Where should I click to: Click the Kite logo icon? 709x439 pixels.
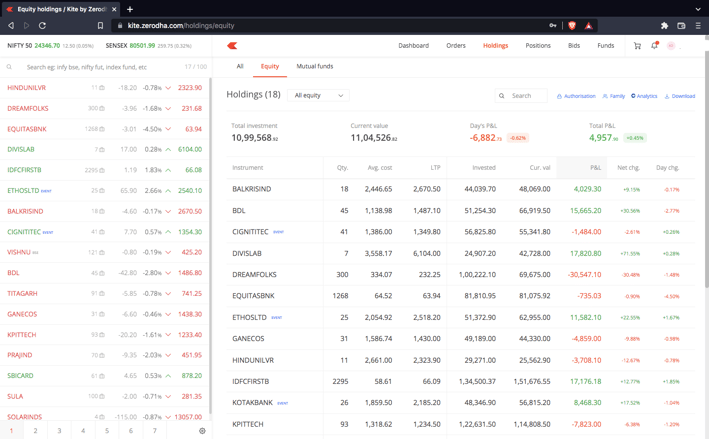tap(232, 46)
